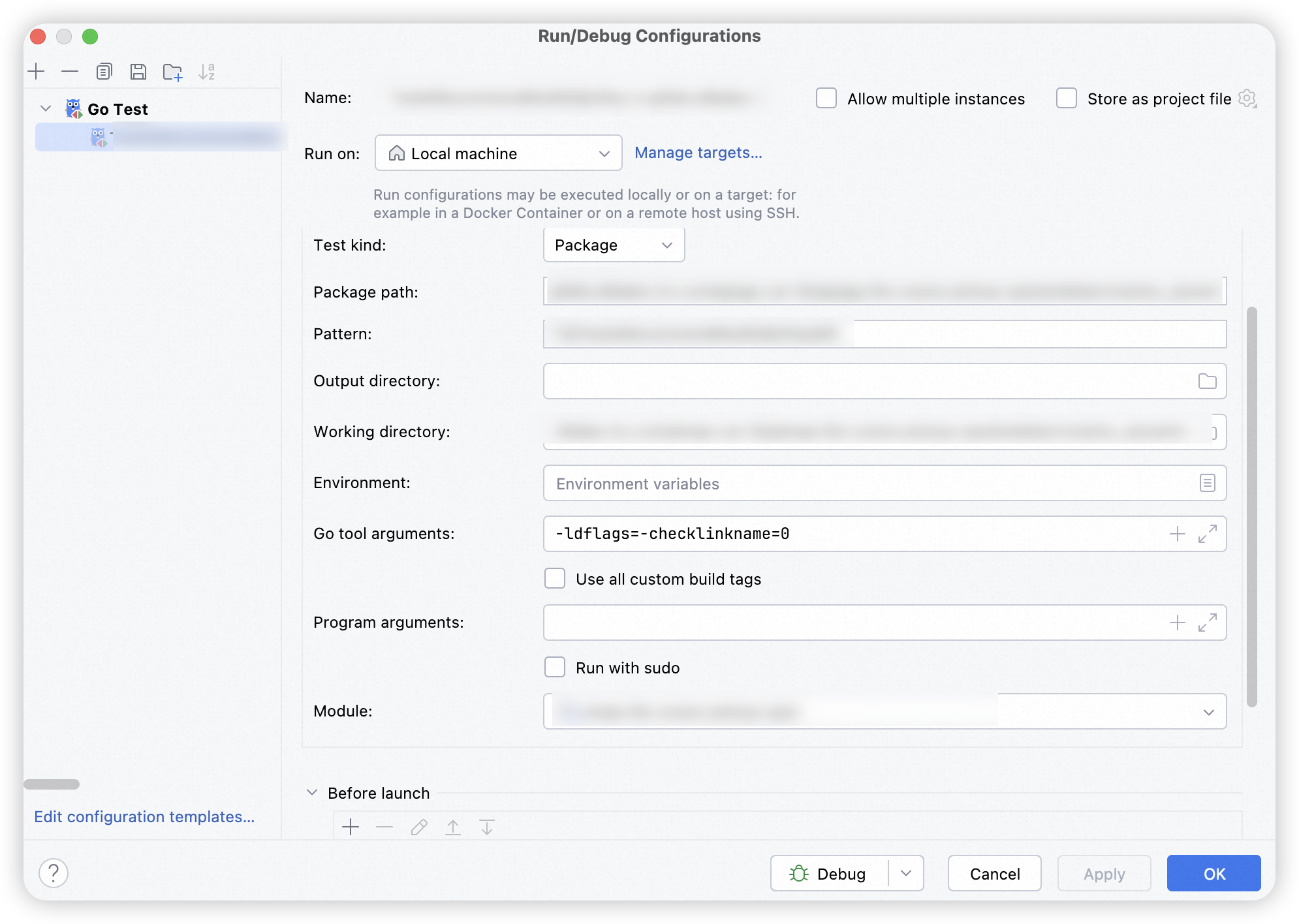Browse for Output directory folder icon
The image size is (1299, 924).
(1207, 381)
